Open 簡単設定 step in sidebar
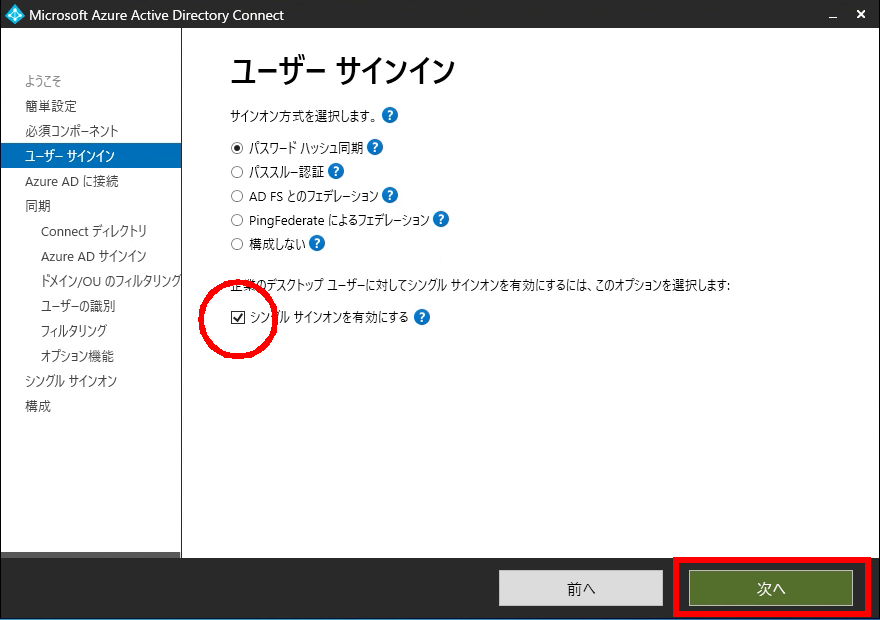880x620 pixels. click(x=51, y=106)
